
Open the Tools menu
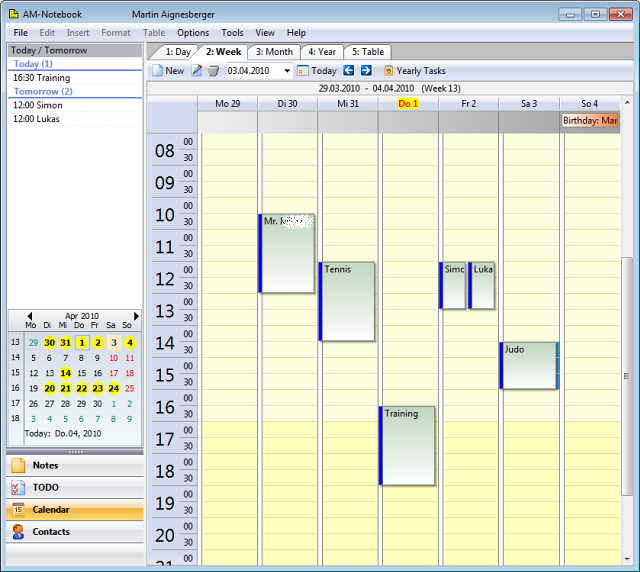click(x=232, y=33)
